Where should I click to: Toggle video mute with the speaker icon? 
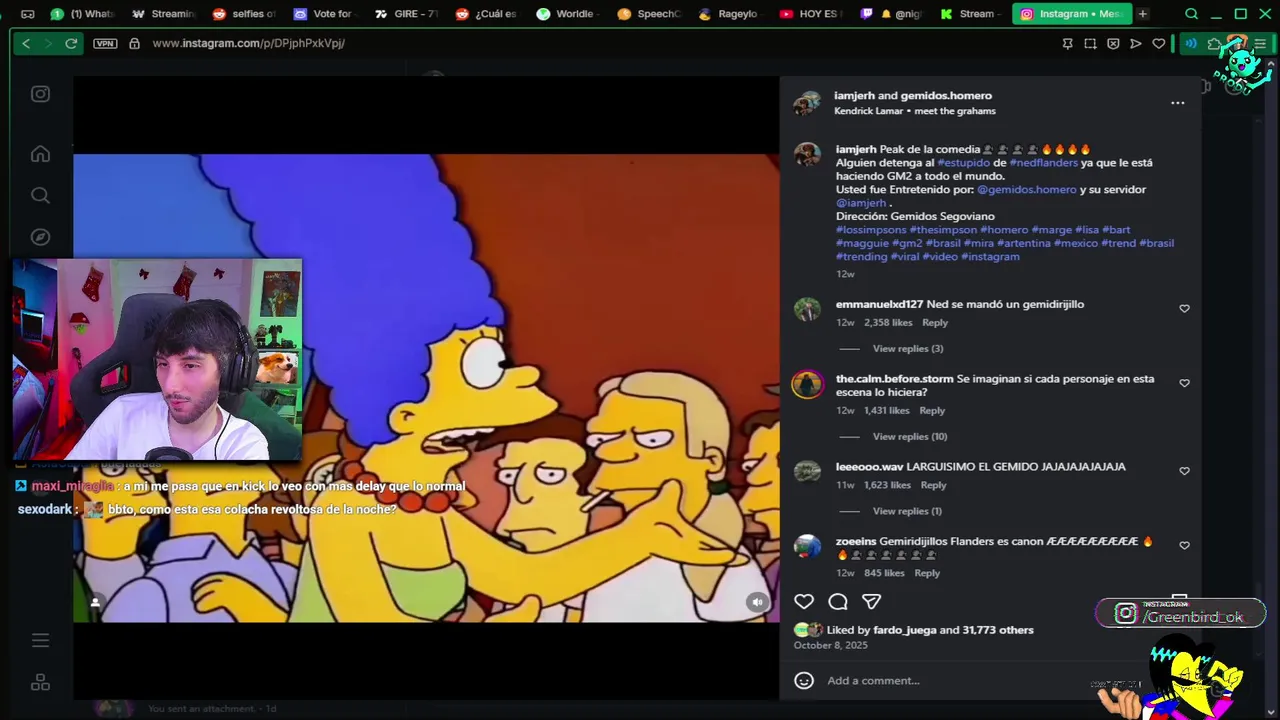click(757, 602)
